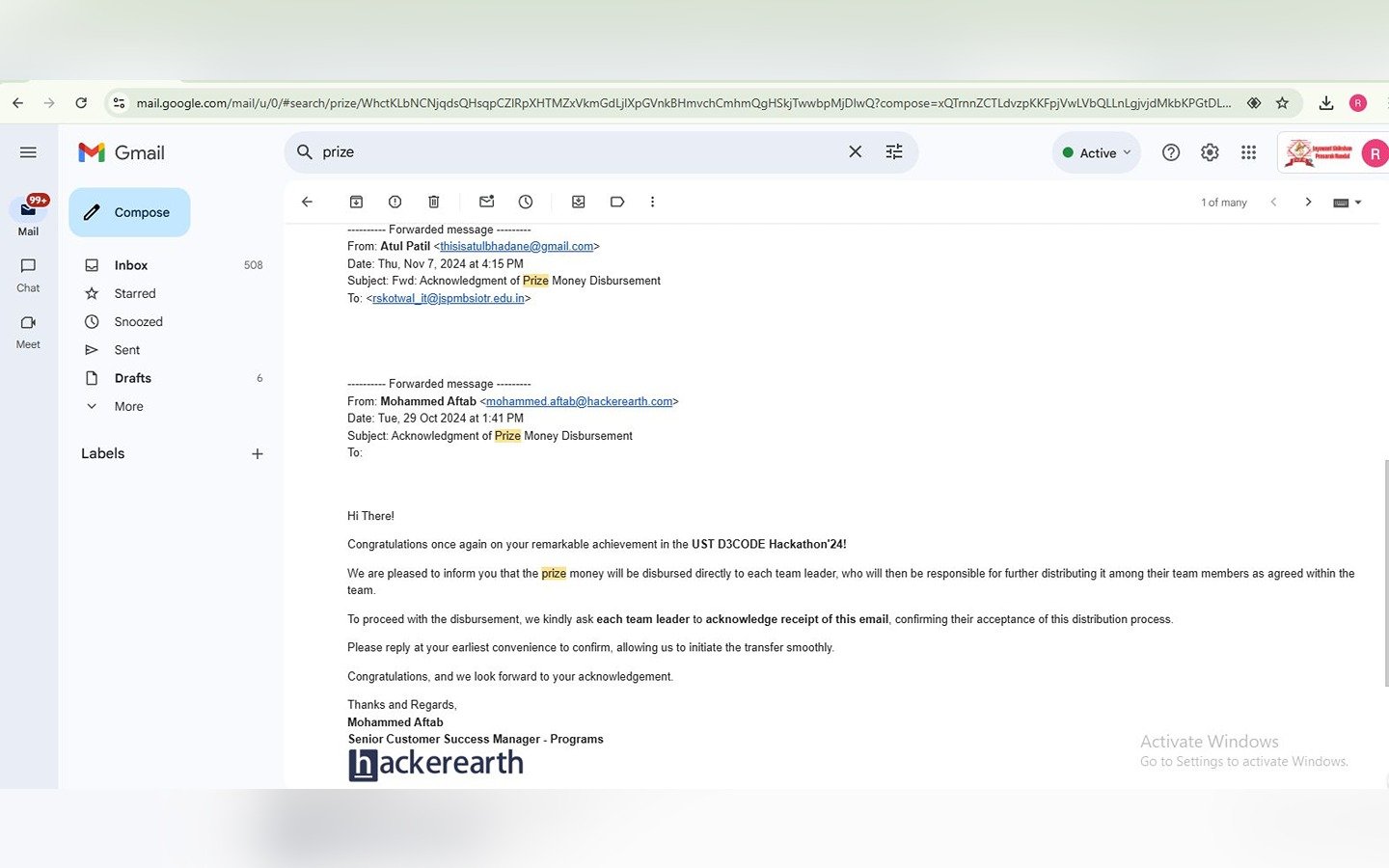The height and width of the screenshot is (868, 1389).
Task: Click mohammed.aftab@hackerearth.com link
Action: (x=580, y=401)
